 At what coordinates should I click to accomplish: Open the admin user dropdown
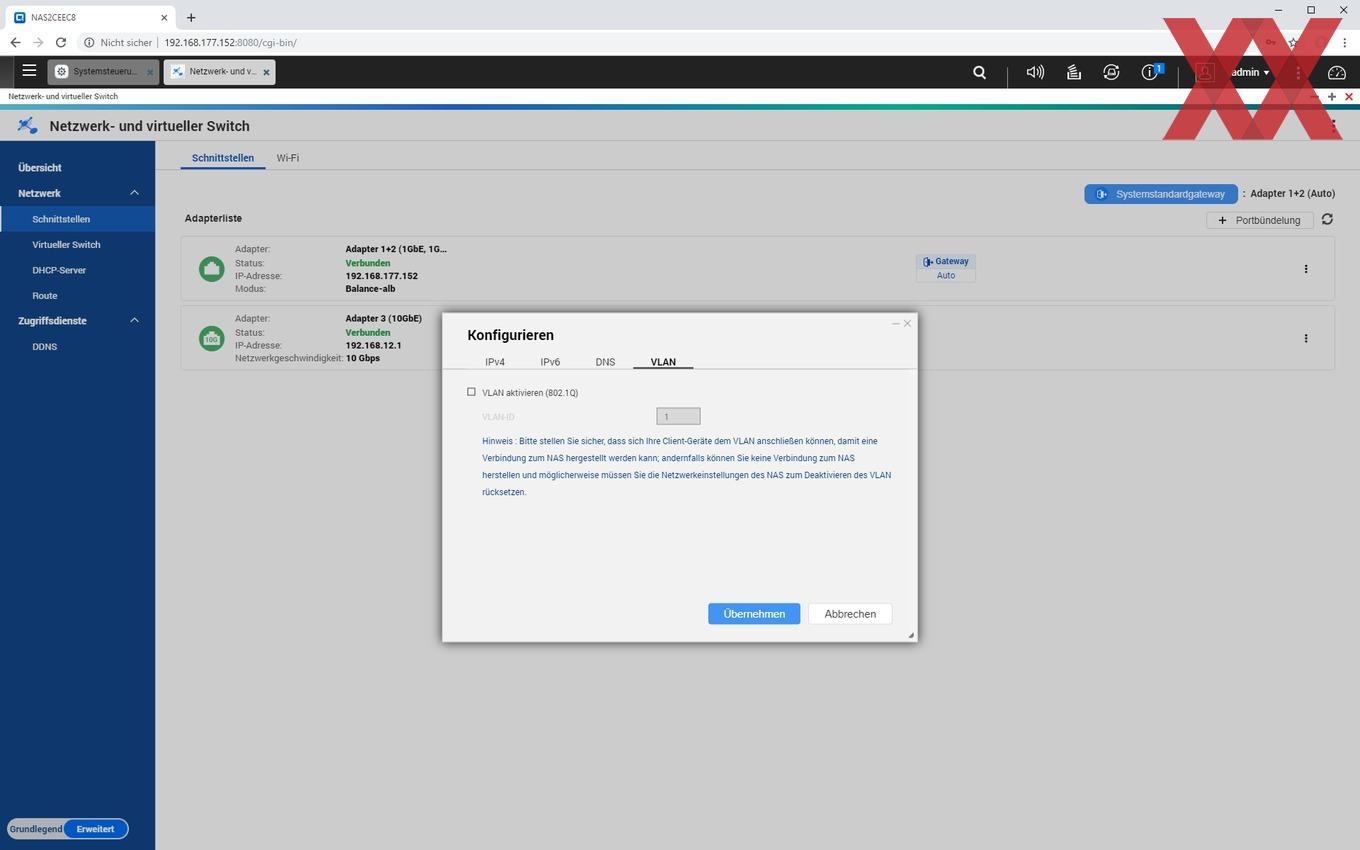pyautogui.click(x=1250, y=72)
